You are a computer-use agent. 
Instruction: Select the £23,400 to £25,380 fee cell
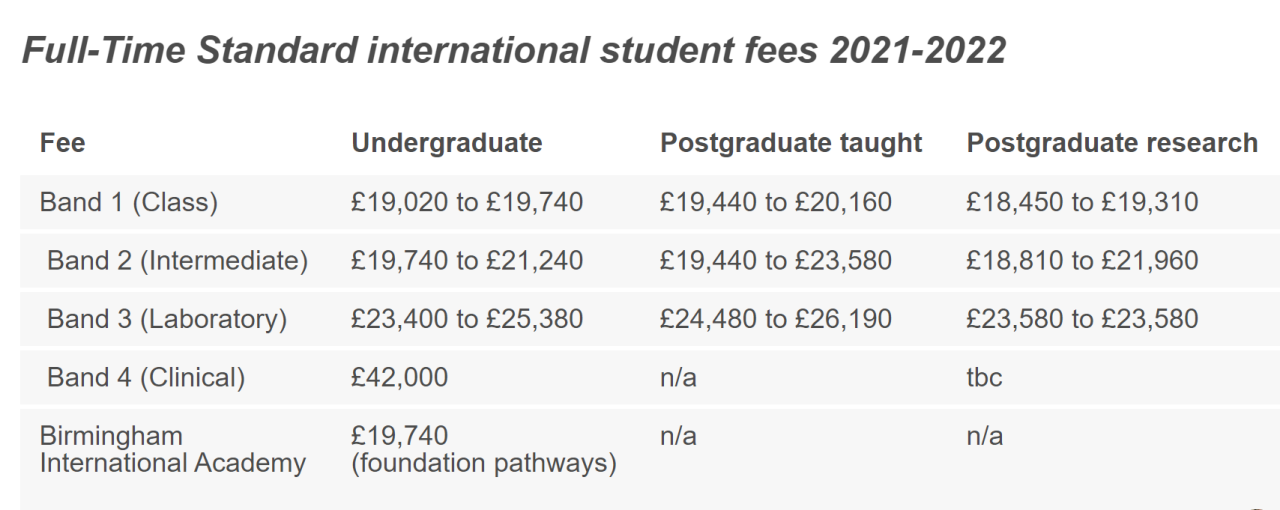[466, 319]
